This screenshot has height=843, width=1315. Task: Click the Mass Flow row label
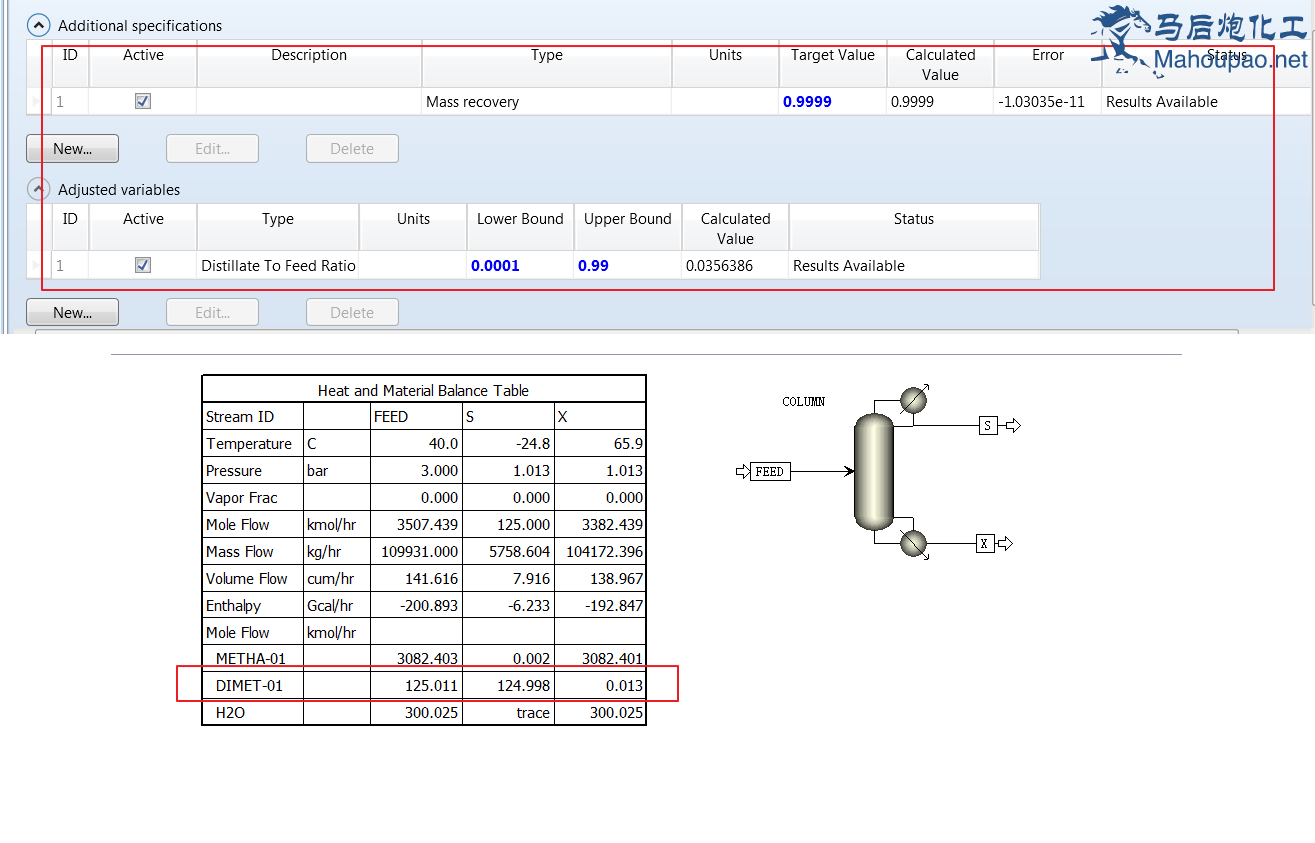pos(240,551)
